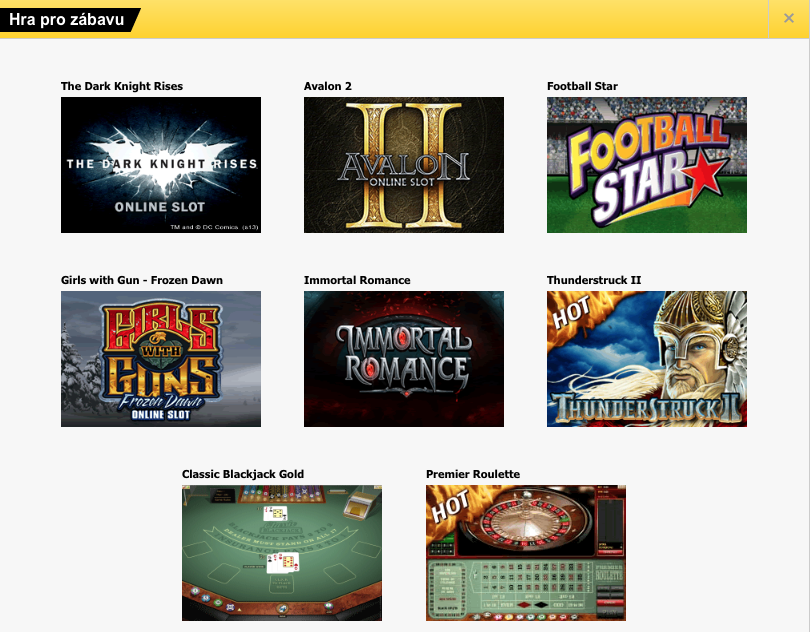Click the HOT badge on Thunderstruck II
810x632 pixels.
(570, 313)
